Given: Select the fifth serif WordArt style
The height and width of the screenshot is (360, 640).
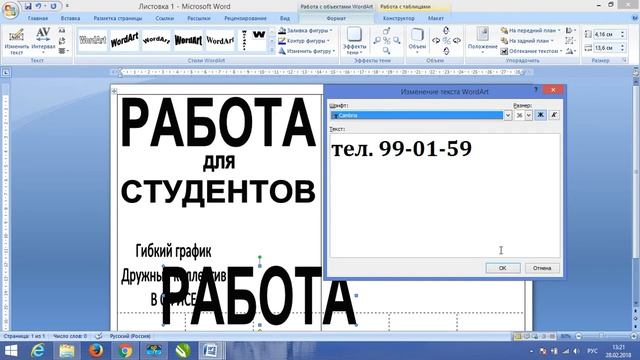Looking at the screenshot, I should click(220, 40).
